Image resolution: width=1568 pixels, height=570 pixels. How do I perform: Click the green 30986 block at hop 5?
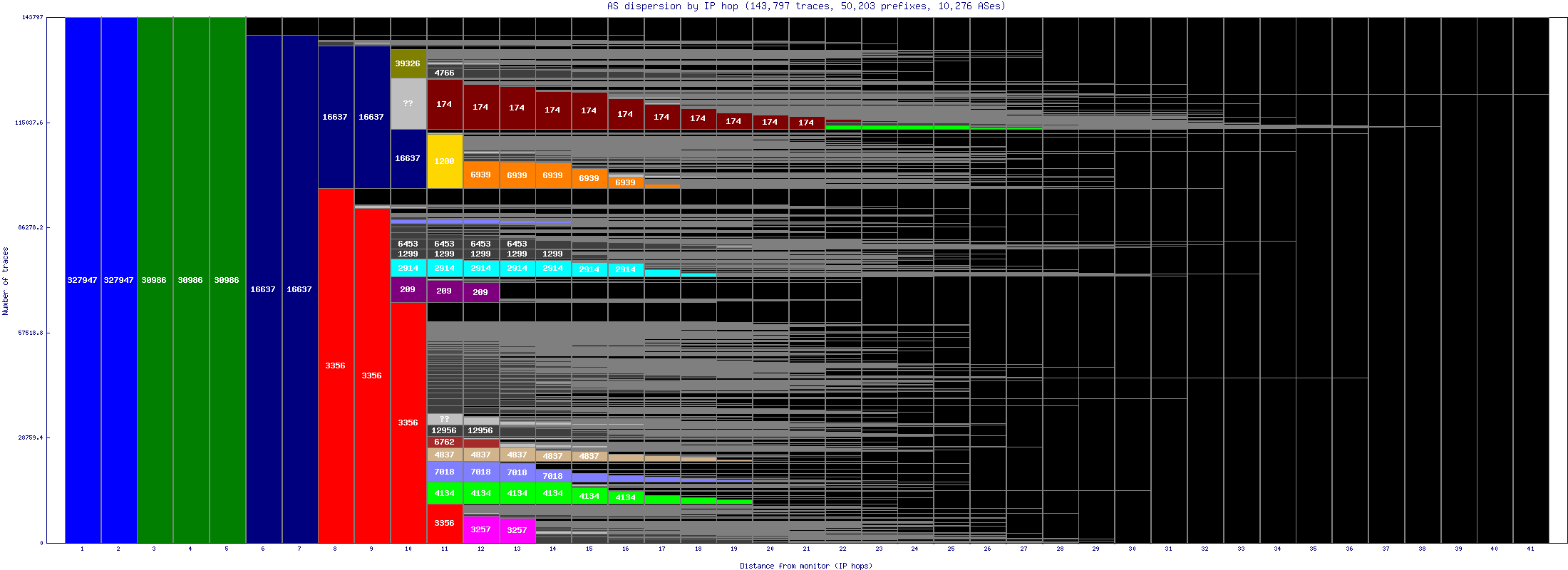[x=227, y=280]
